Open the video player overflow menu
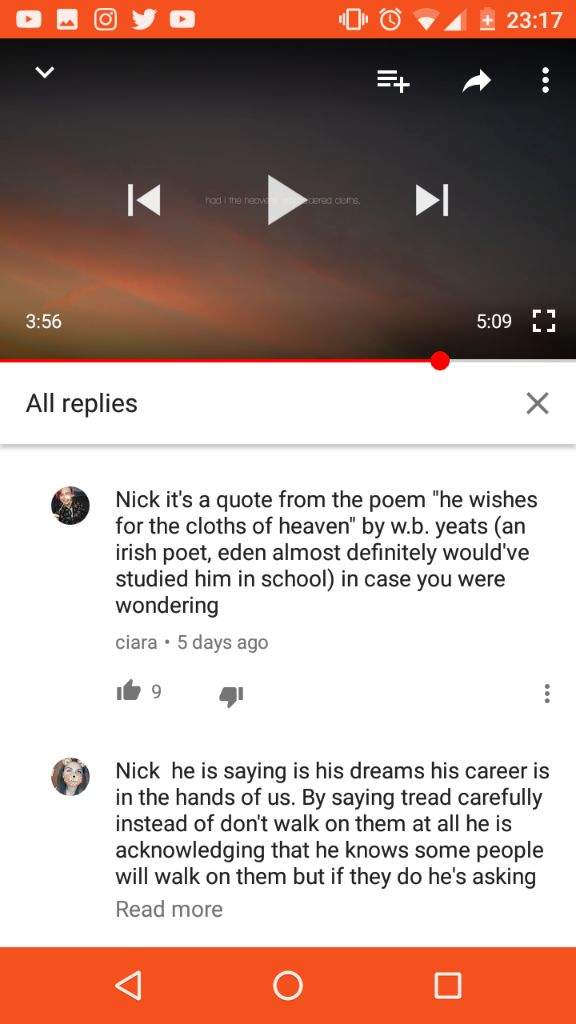576x1024 pixels. click(545, 80)
